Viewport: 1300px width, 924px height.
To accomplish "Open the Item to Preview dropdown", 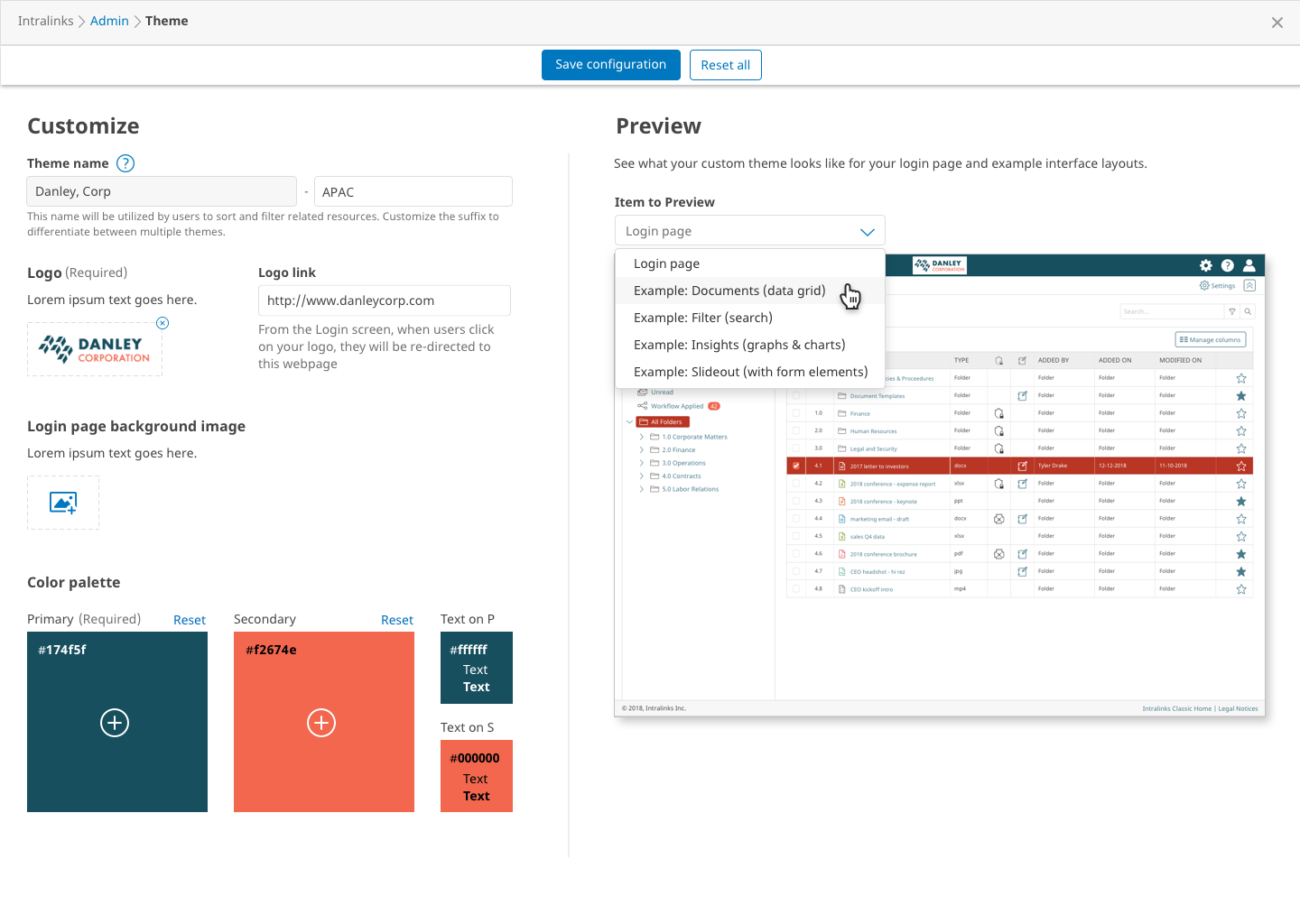I will [x=750, y=231].
